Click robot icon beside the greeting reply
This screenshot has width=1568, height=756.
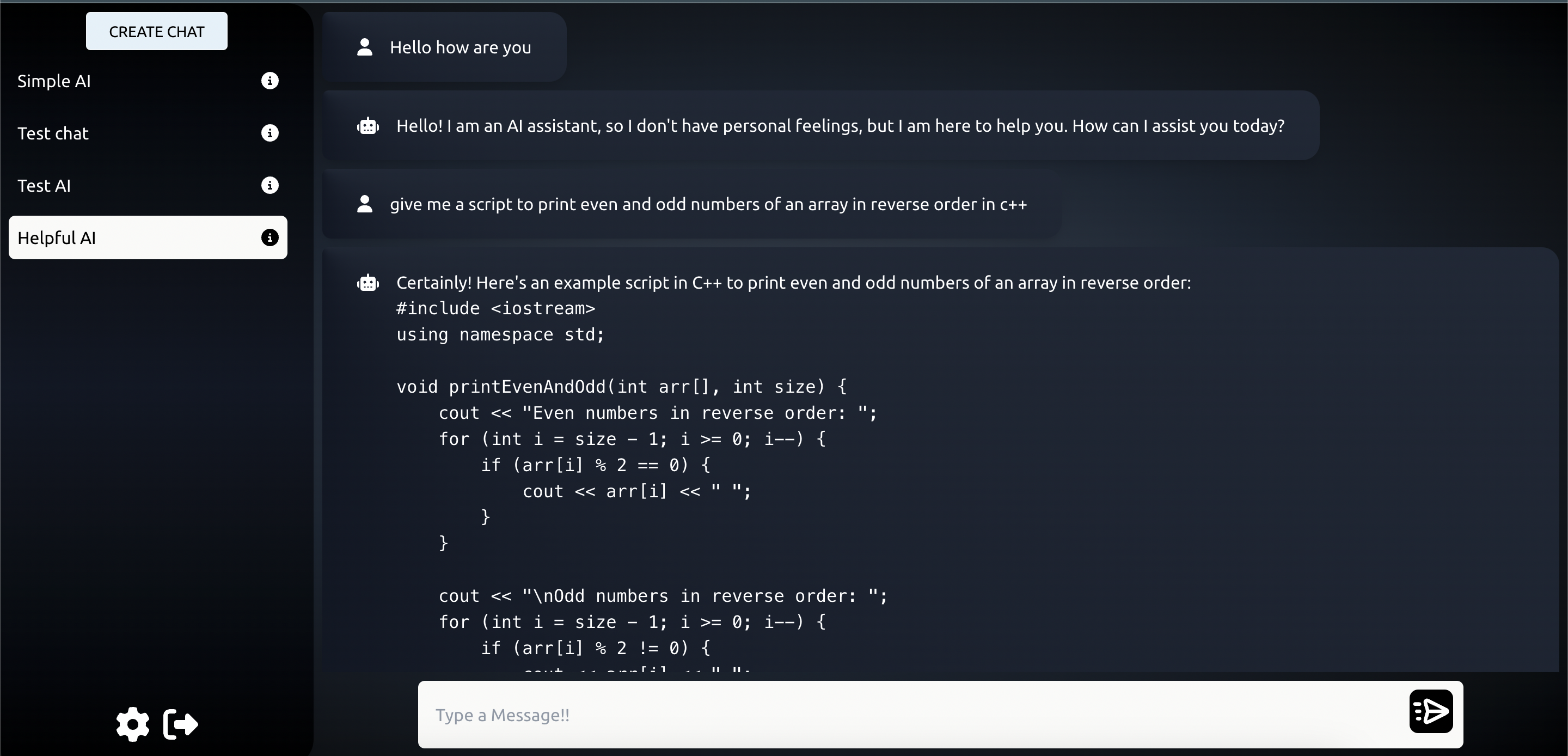click(367, 126)
